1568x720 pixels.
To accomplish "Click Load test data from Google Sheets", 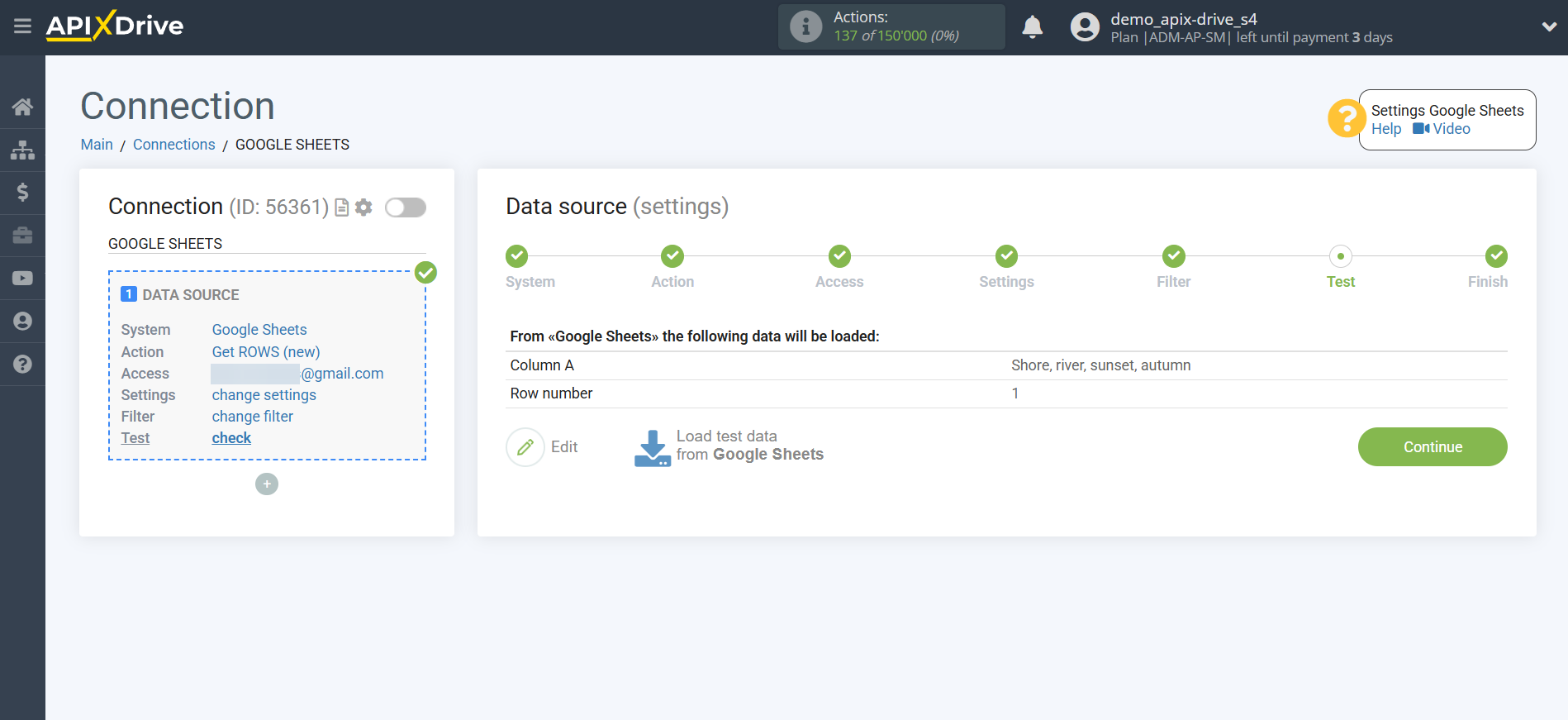I will click(x=729, y=446).
